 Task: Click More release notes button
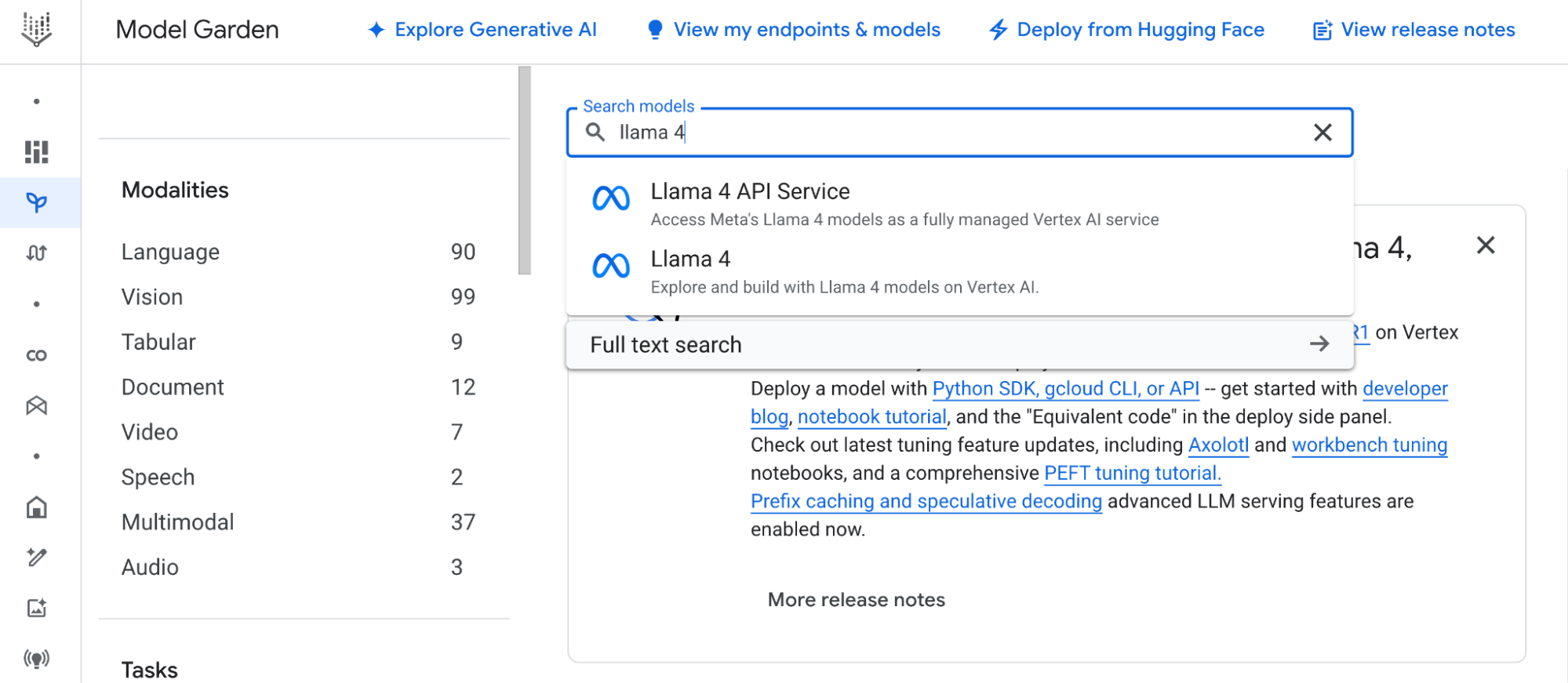[857, 600]
